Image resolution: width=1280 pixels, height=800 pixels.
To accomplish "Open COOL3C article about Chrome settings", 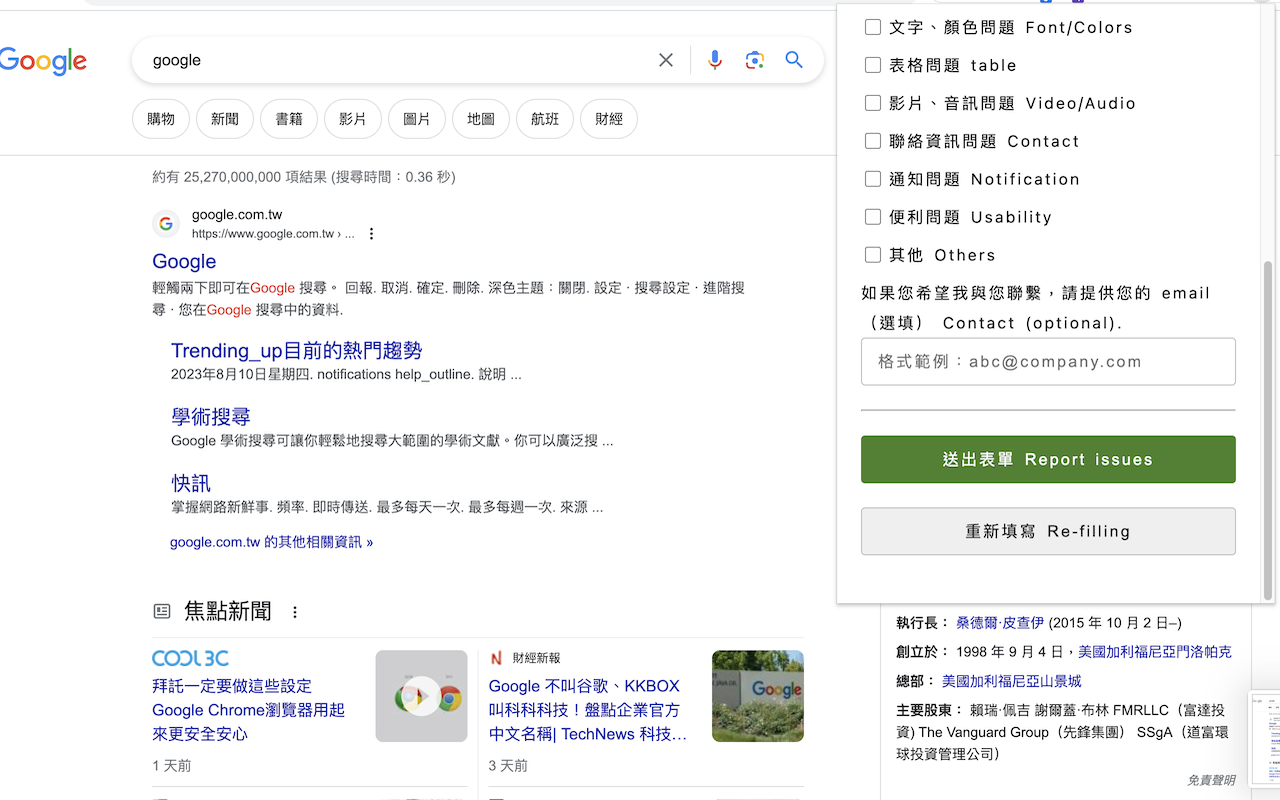I will coord(248,710).
